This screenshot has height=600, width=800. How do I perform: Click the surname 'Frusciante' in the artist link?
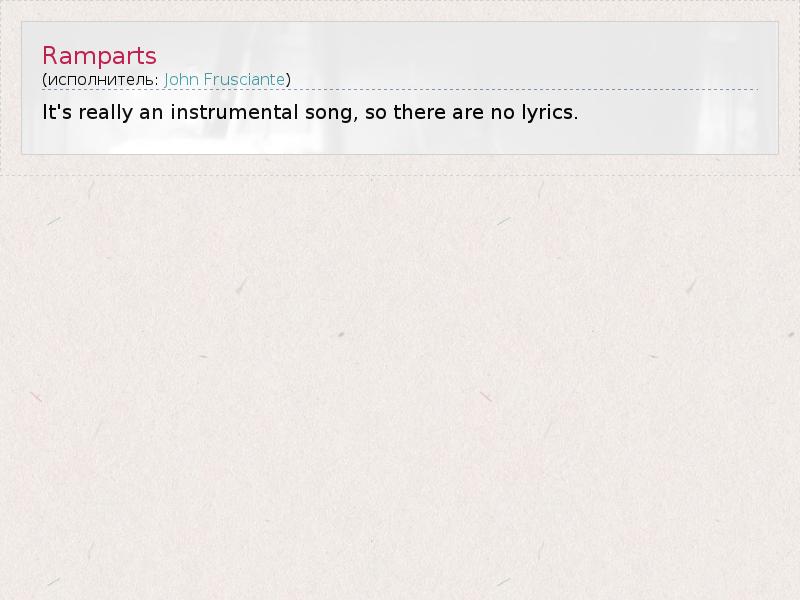point(243,79)
